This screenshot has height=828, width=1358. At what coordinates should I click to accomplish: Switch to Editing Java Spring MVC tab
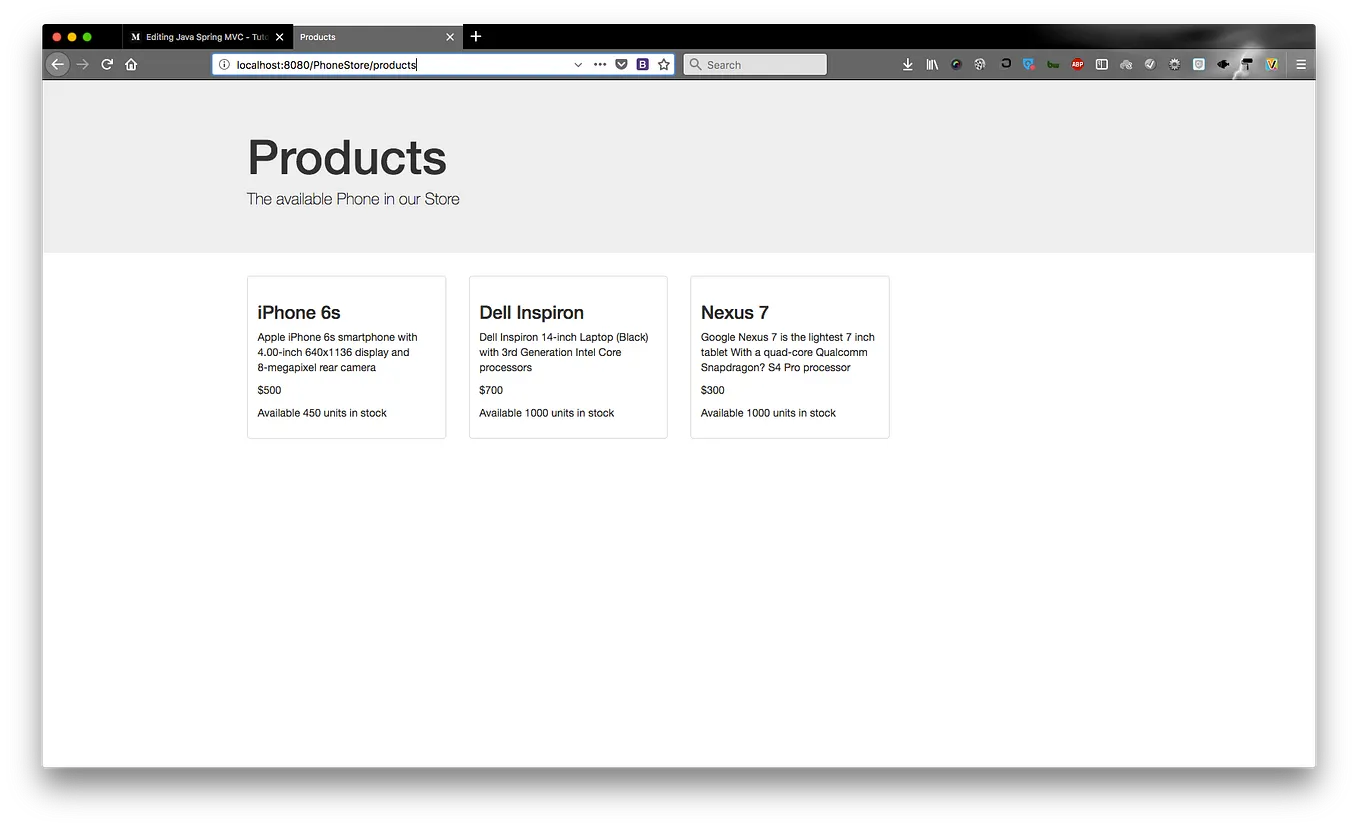[x=207, y=37]
